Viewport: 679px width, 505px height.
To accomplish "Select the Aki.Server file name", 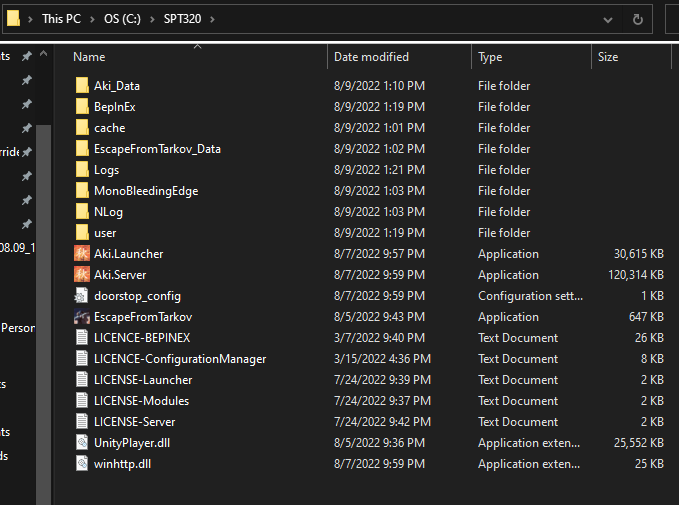I will pos(120,275).
